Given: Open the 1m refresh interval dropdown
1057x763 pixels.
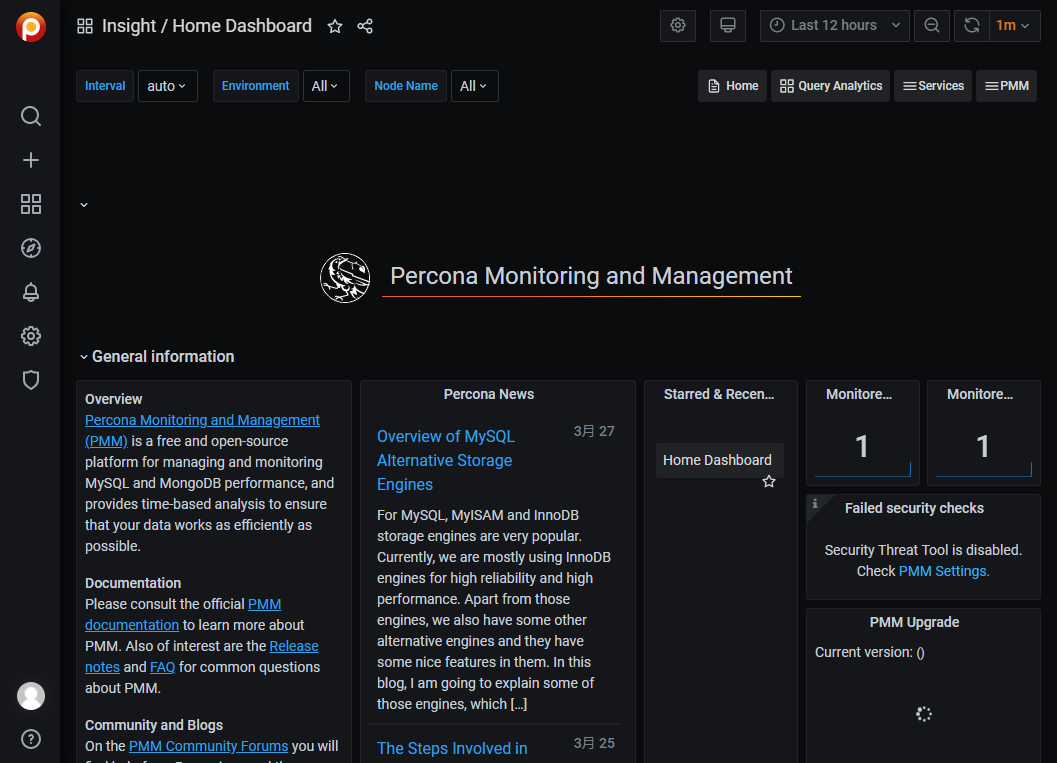Looking at the screenshot, I should tap(1013, 26).
